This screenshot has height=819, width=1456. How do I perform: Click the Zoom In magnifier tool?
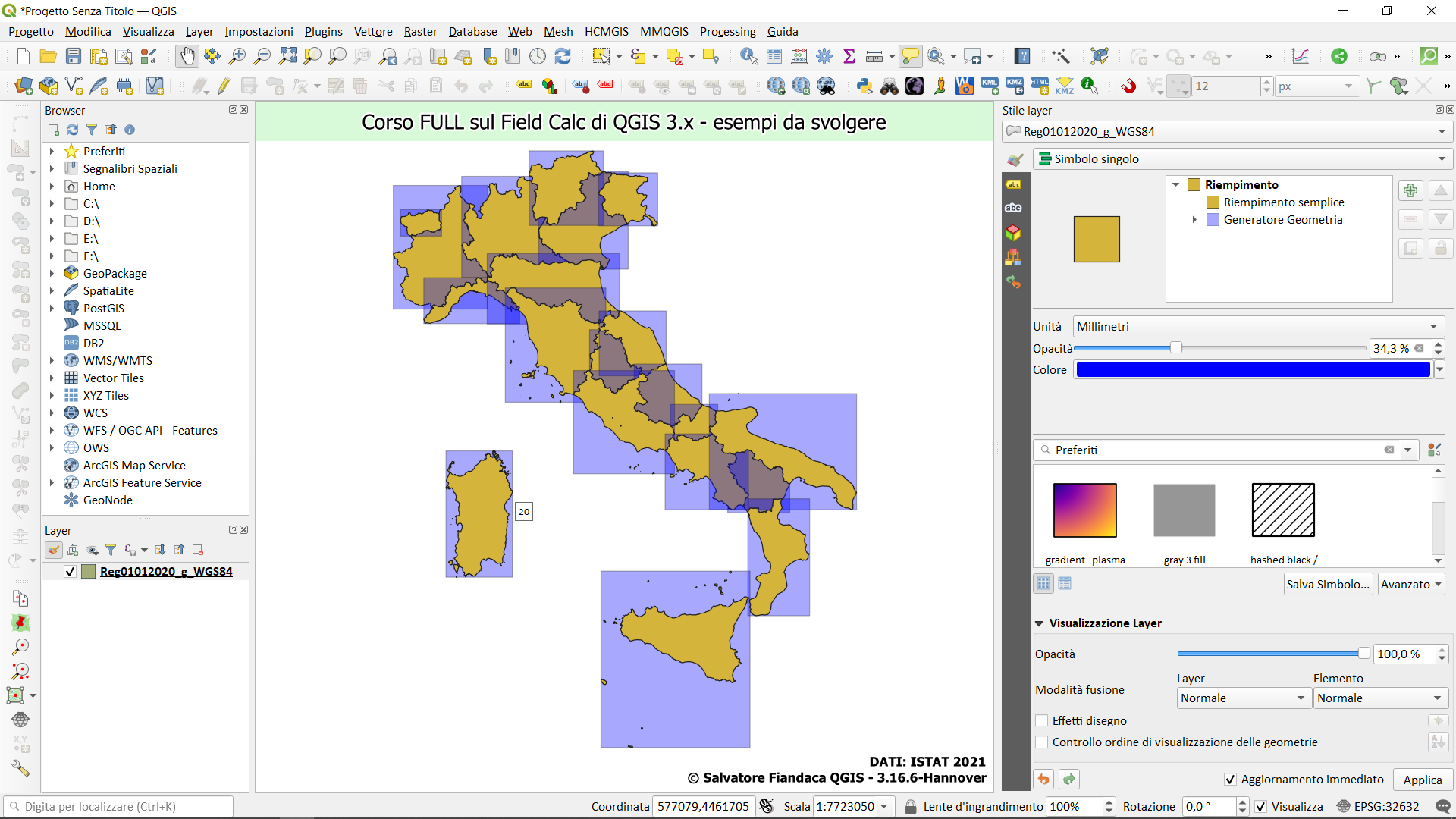237,56
